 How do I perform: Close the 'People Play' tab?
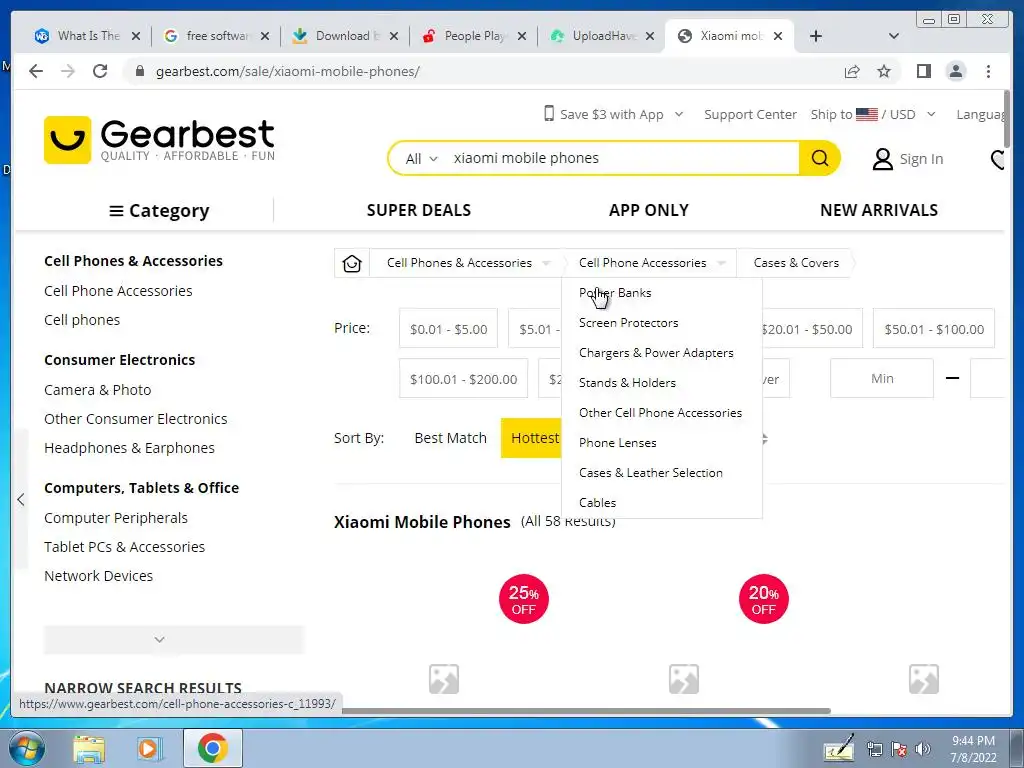[x=522, y=36]
